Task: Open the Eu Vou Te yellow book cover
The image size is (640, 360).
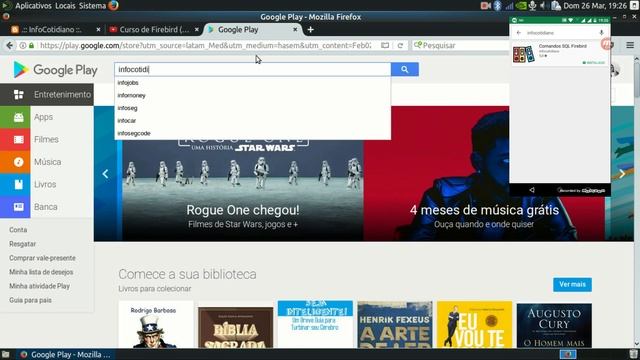Action: coord(474,325)
